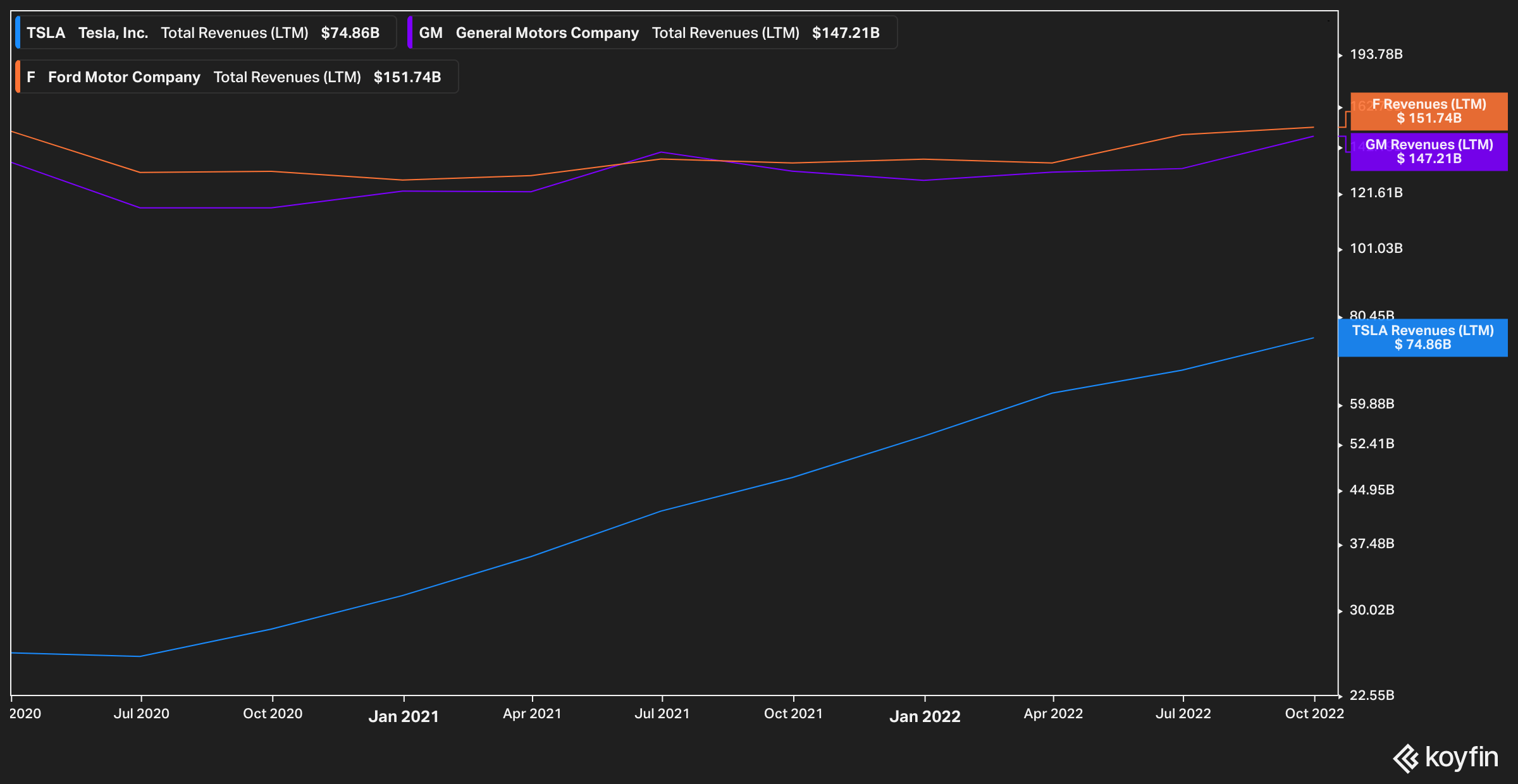Viewport: 1518px width, 784px height.
Task: Click the koyfin logo
Action: [x=1446, y=758]
